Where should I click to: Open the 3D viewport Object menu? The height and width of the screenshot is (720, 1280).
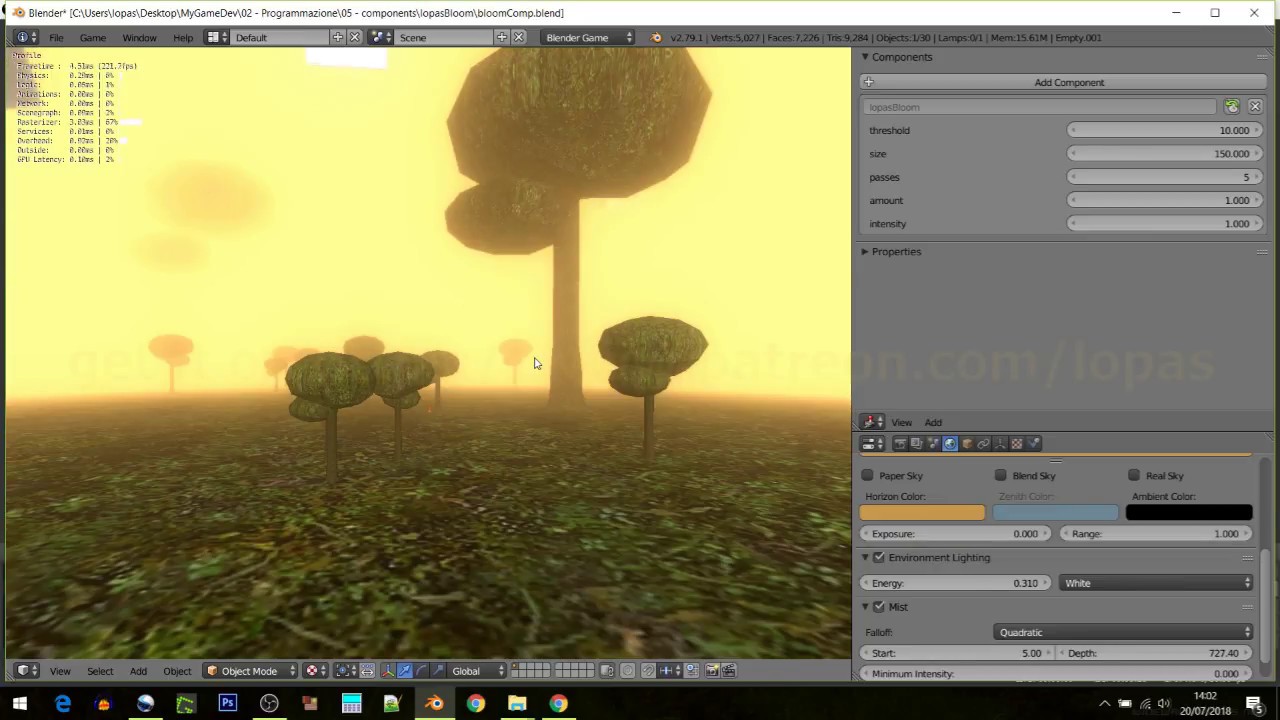point(177,671)
